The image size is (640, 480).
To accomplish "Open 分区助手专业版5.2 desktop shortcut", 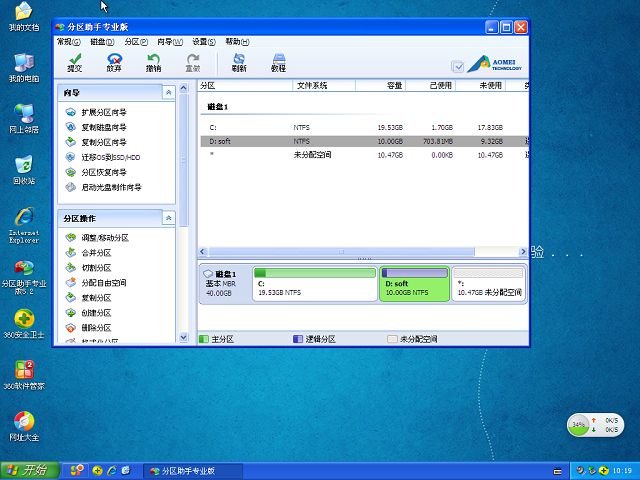I will click(x=24, y=278).
